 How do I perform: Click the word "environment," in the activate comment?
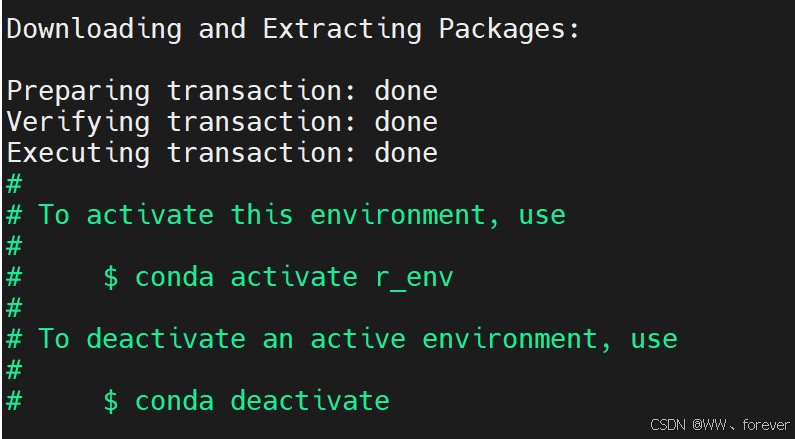click(422, 215)
